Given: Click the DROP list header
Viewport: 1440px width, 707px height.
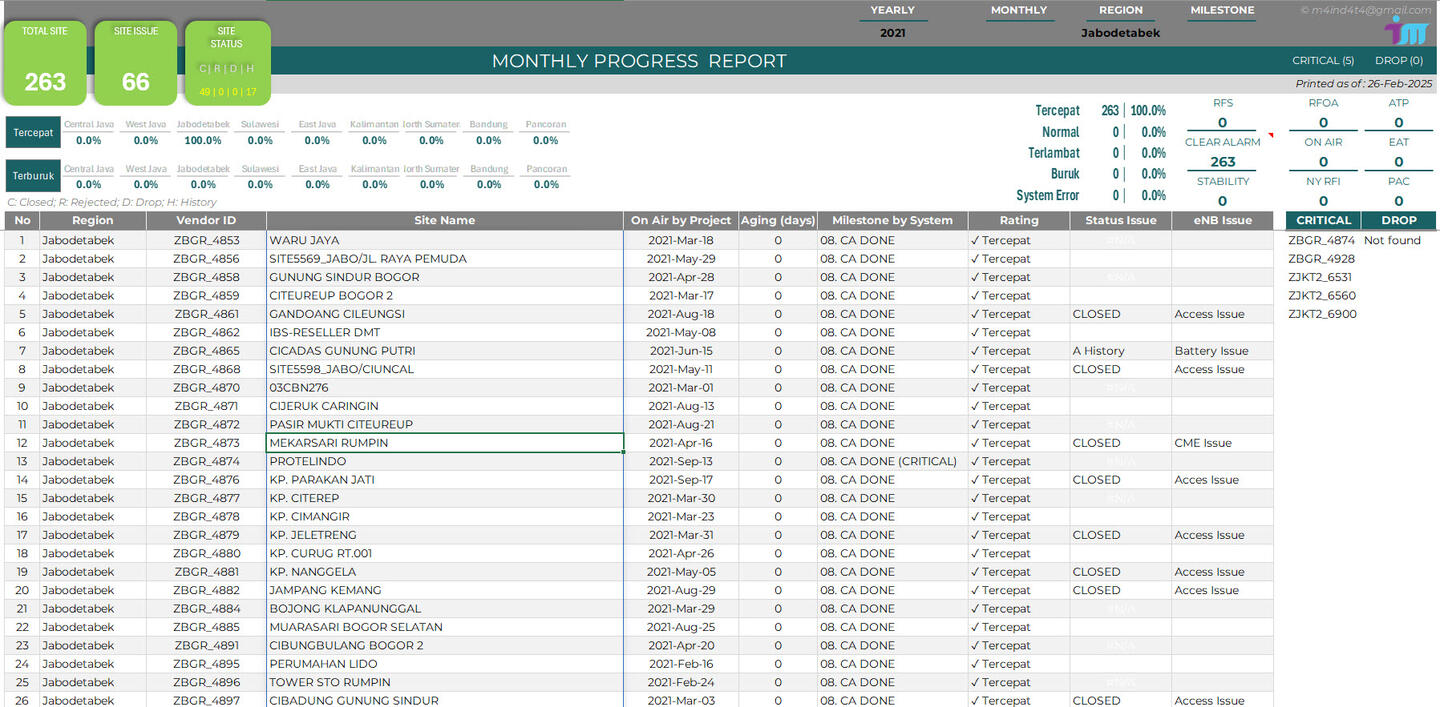Looking at the screenshot, I should pyautogui.click(x=1399, y=220).
